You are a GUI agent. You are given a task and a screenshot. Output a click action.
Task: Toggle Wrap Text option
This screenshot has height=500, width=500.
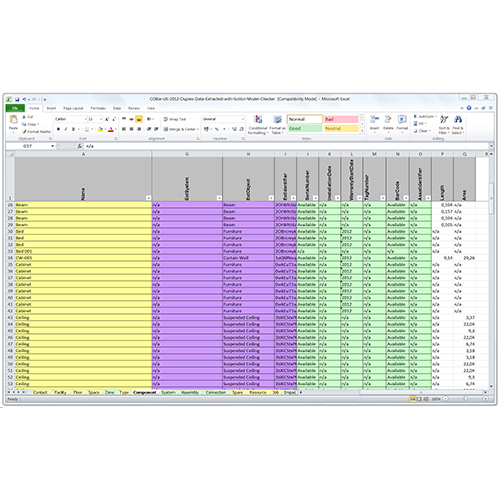coord(175,119)
